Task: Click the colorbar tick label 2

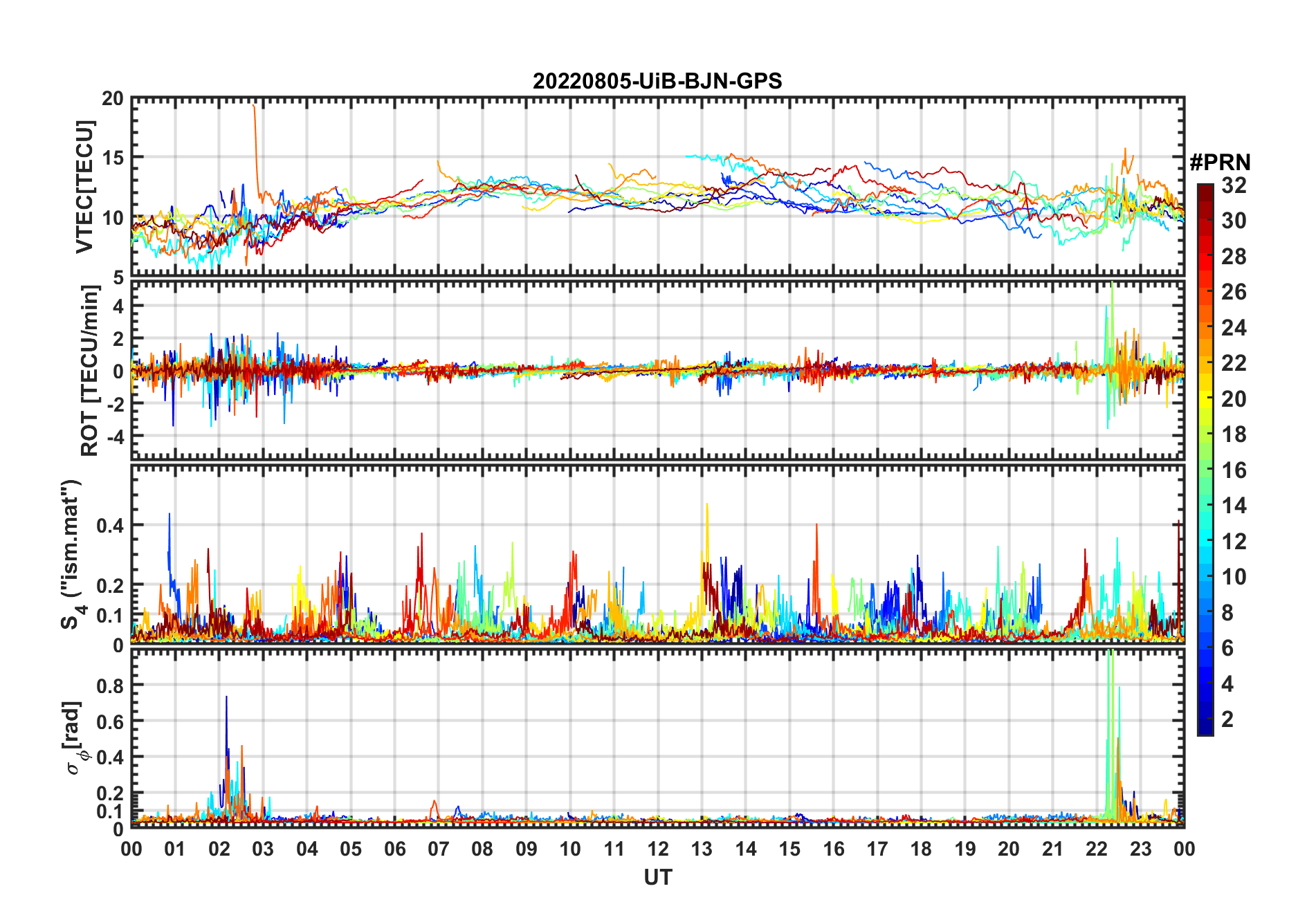Action: tap(1227, 719)
